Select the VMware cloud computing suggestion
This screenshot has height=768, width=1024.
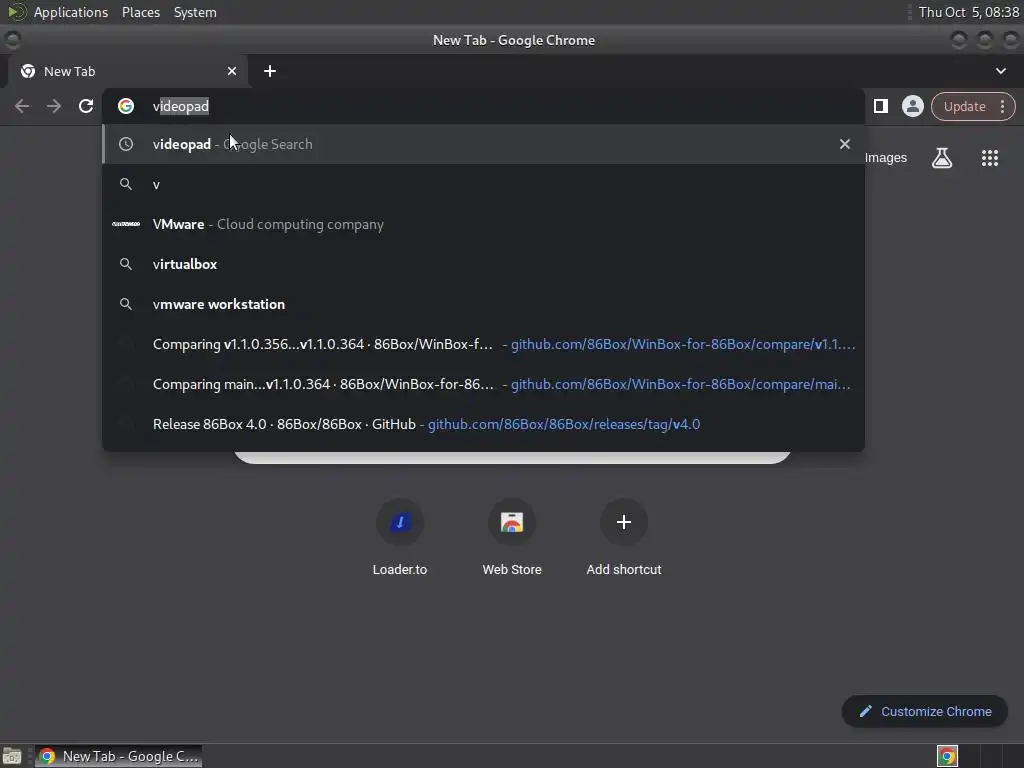click(483, 224)
